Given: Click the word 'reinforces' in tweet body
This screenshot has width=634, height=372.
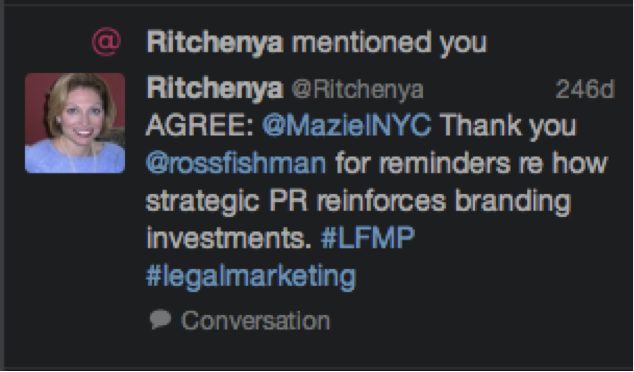Looking at the screenshot, I should click(381, 201).
